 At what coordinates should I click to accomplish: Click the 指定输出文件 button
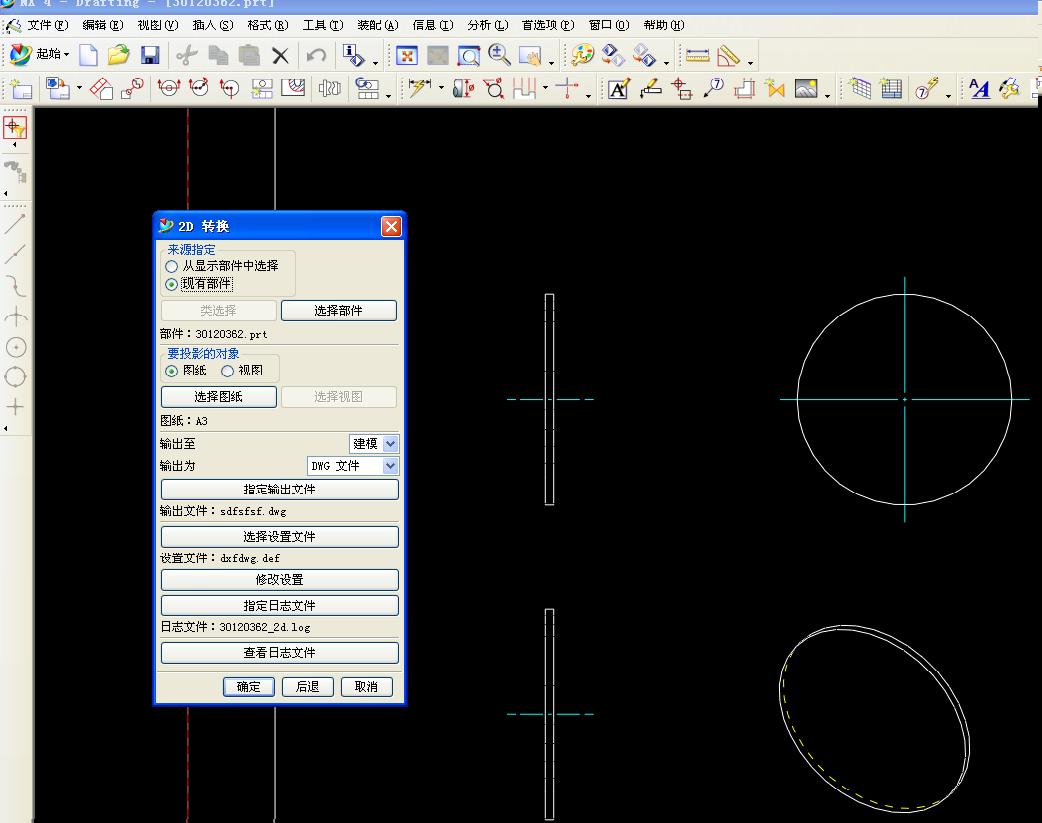click(x=279, y=489)
